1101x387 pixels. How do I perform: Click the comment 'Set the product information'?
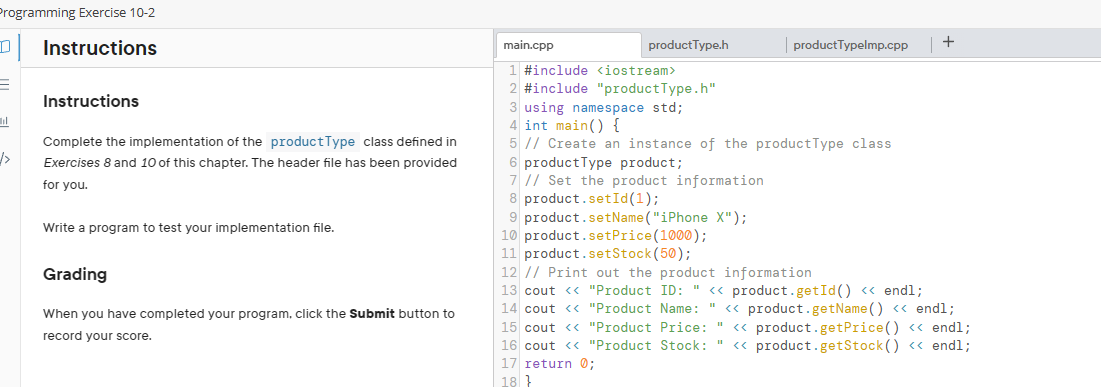point(644,181)
